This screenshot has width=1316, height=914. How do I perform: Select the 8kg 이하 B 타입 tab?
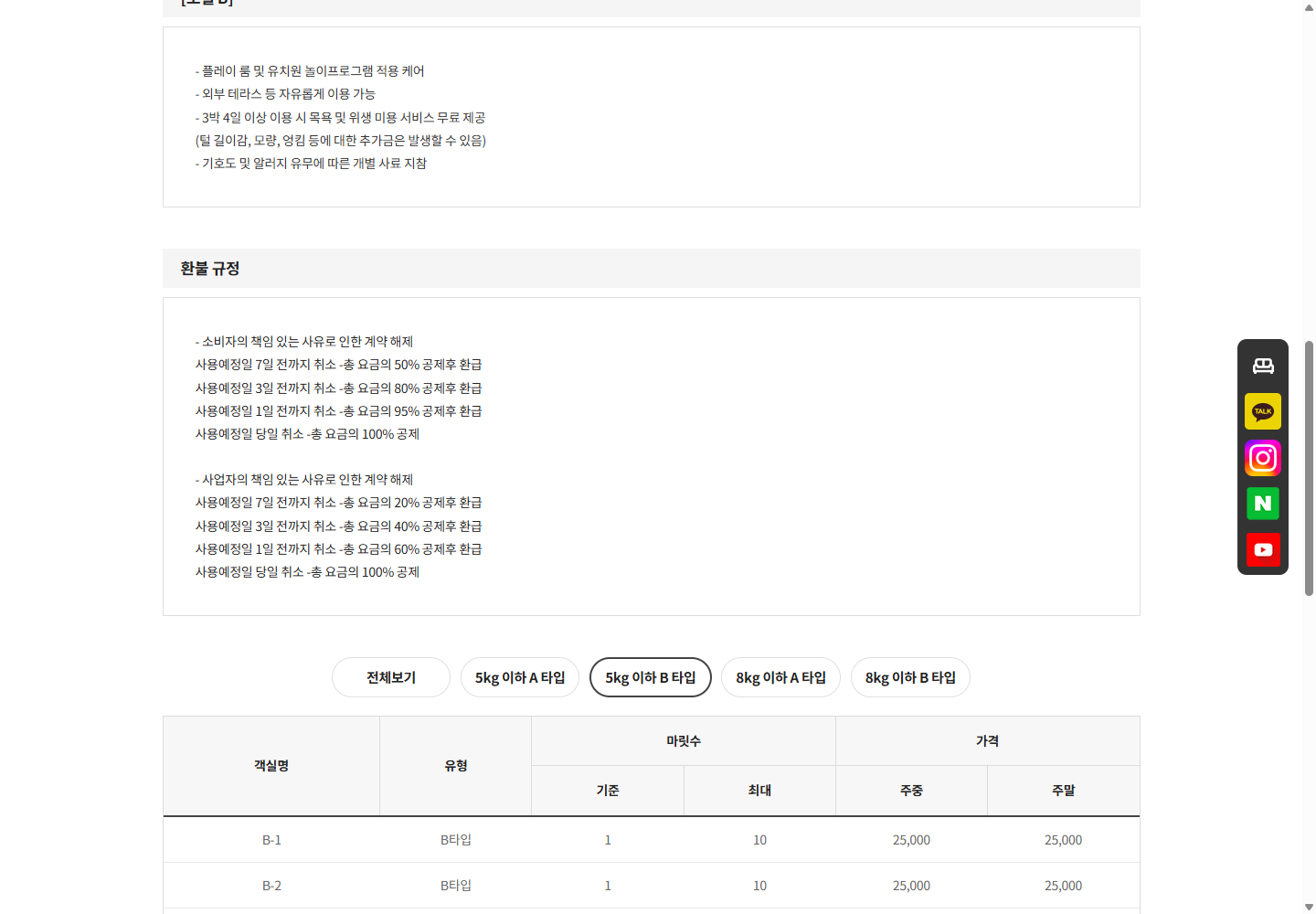pyautogui.click(x=911, y=677)
